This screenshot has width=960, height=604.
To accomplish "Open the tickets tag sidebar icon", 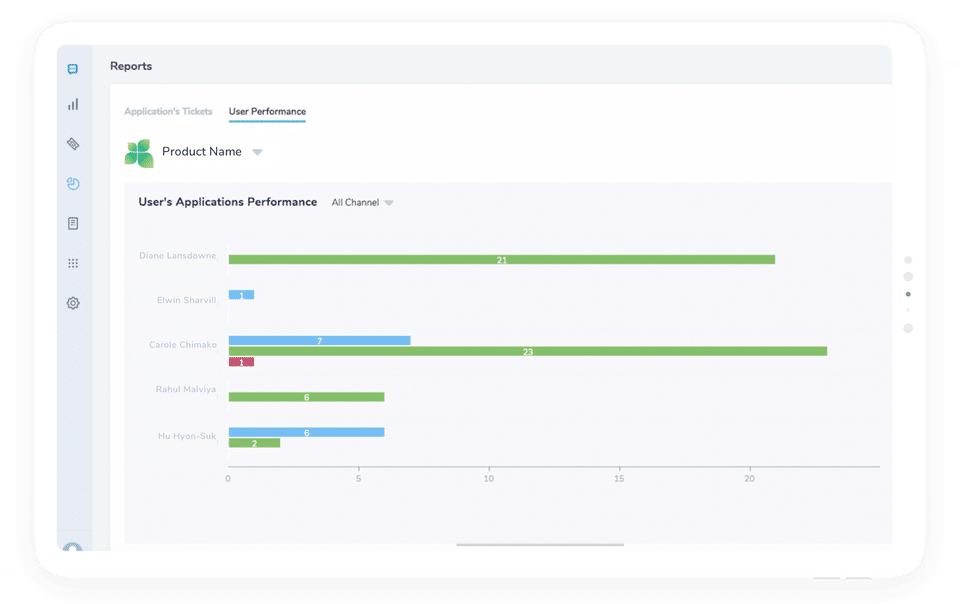I will pyautogui.click(x=73, y=144).
